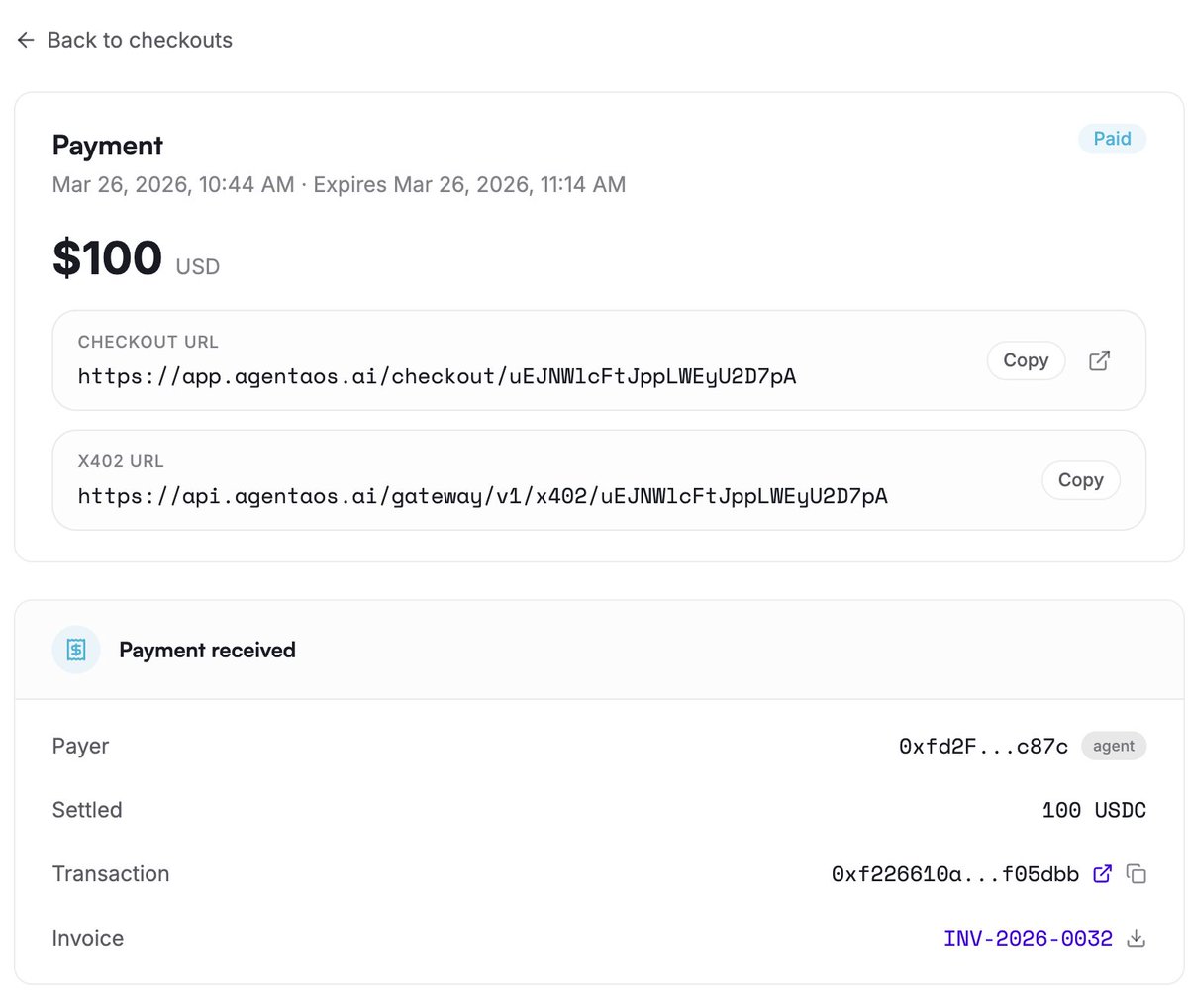Open invoice INV-2026-0032
1188x1008 pixels.
[1028, 938]
